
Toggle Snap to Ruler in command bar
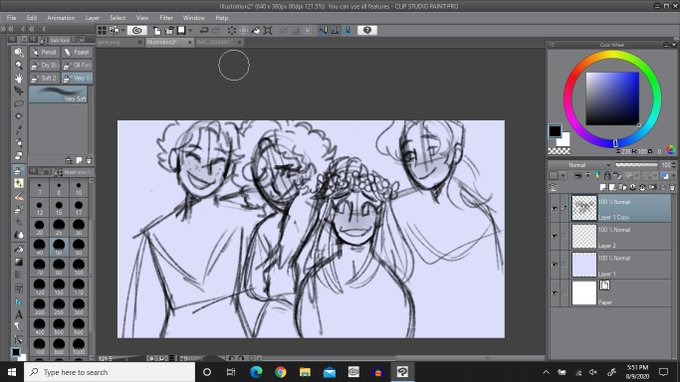[x=323, y=30]
